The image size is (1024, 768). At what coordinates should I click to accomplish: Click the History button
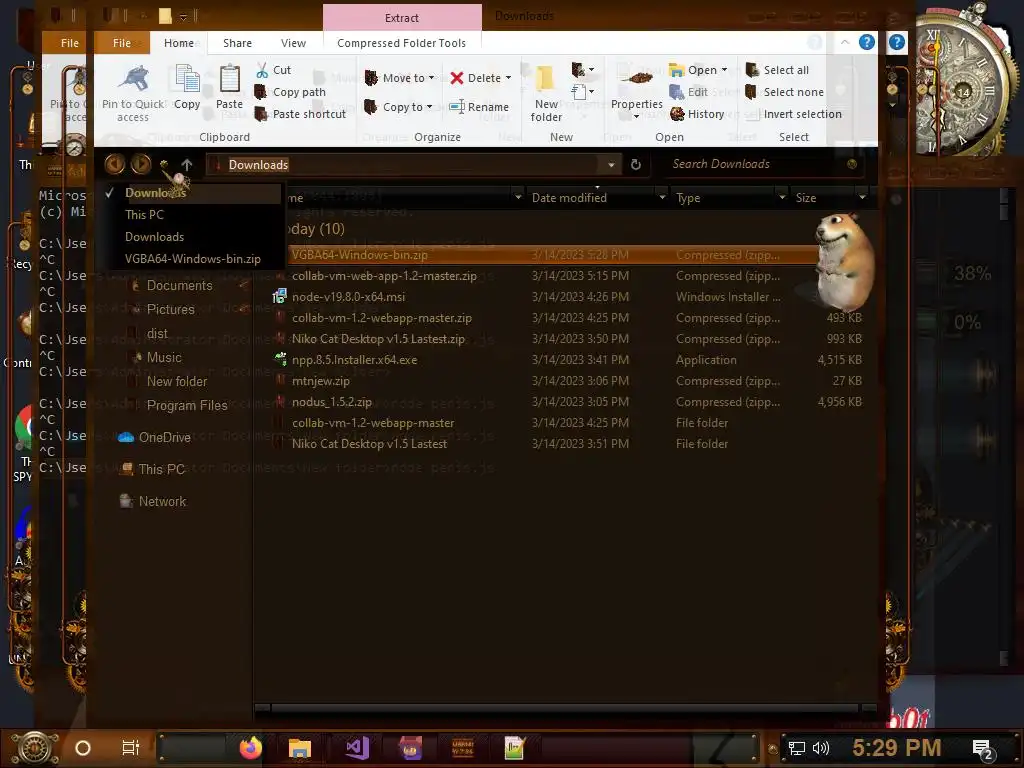coord(697,114)
